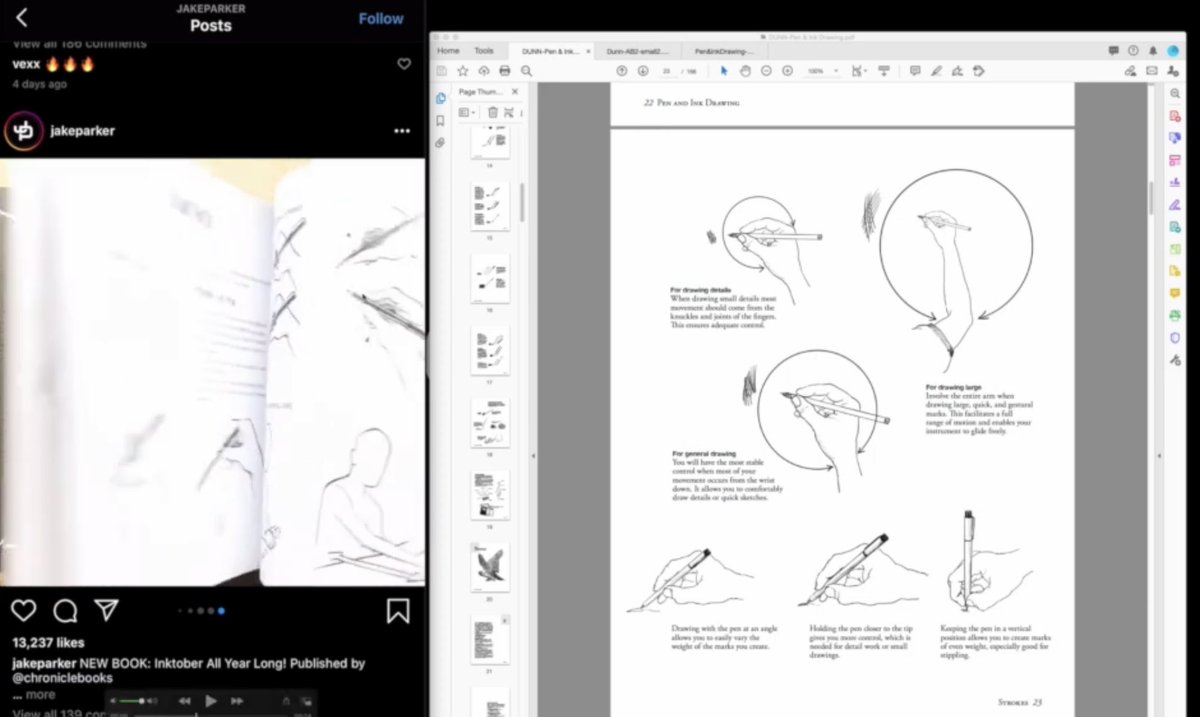Rewind the video in the floating player
This screenshot has height=717, width=1200.
click(185, 701)
